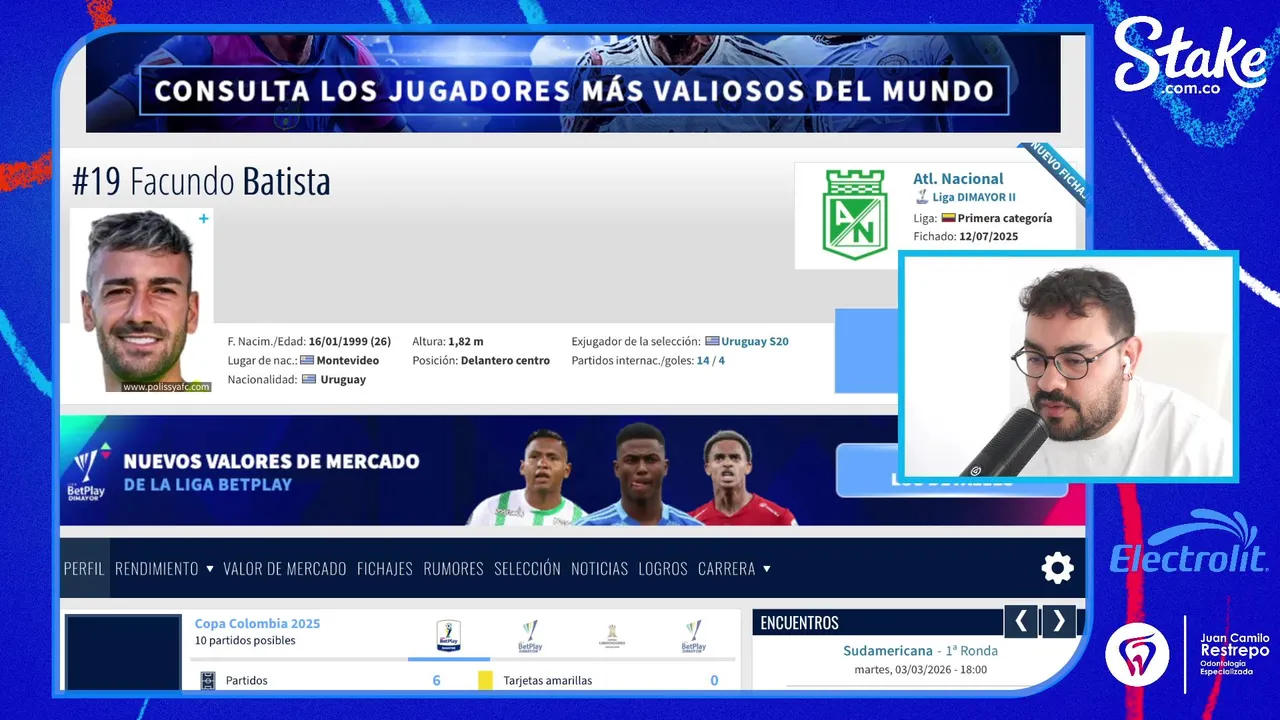Click the 'Montevideo' birthplace text
1280x720 pixels.
[x=347, y=360]
